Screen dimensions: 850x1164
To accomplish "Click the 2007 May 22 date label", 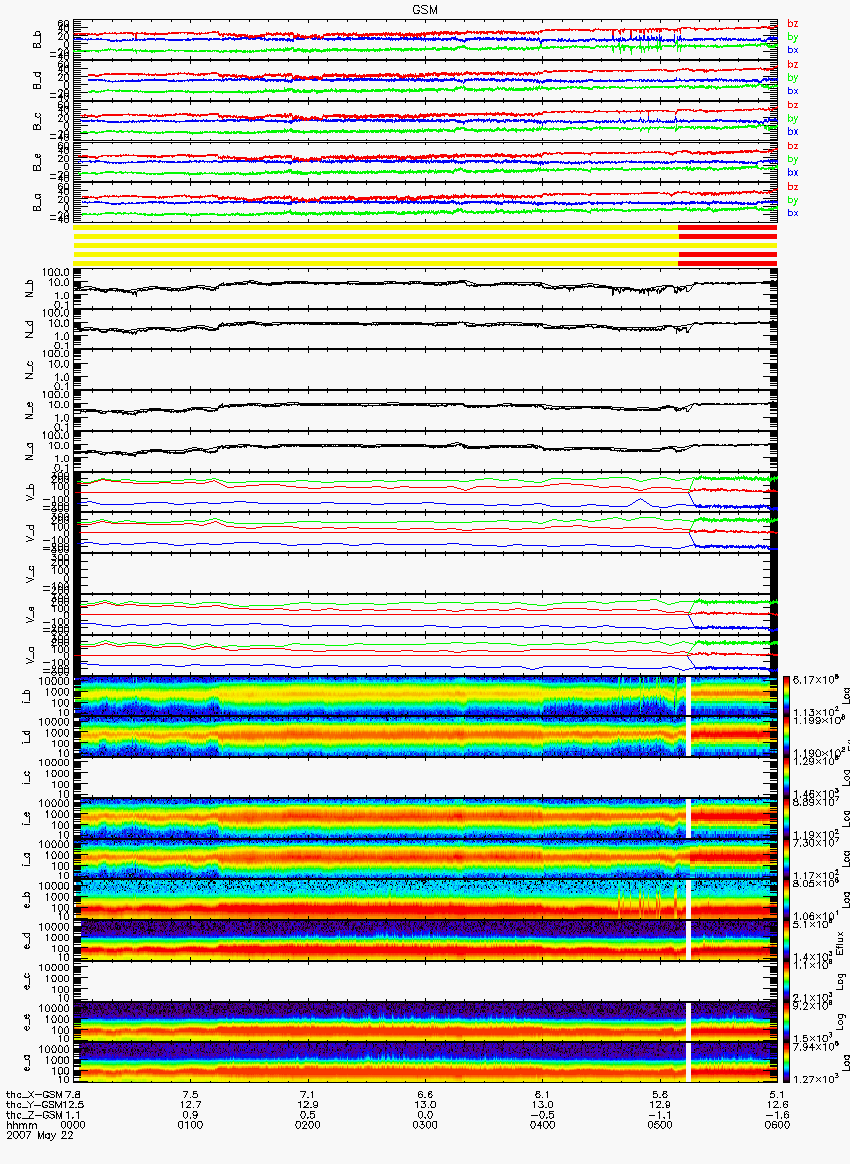I will click(39, 1135).
